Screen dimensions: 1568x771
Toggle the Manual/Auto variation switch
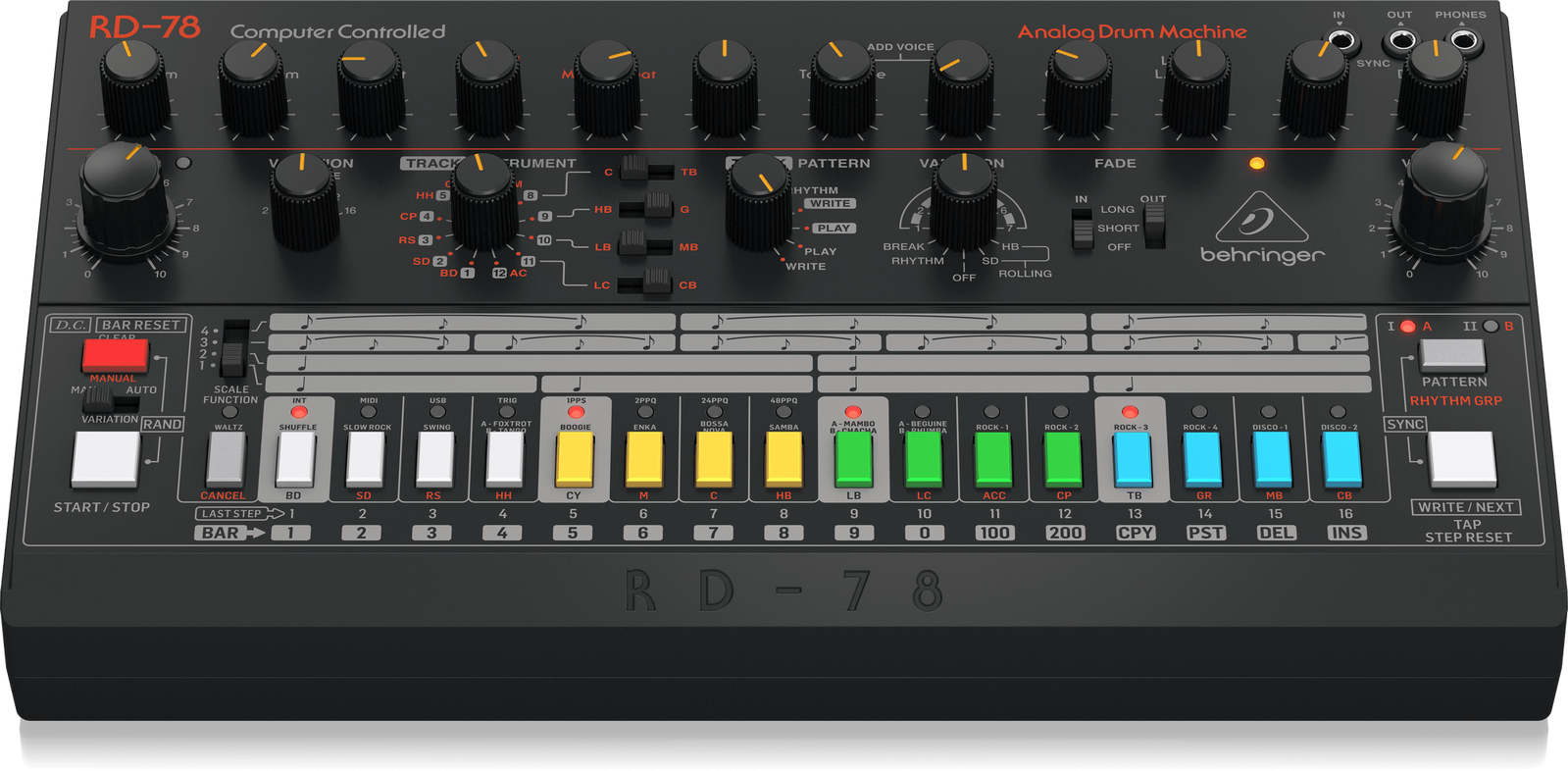click(98, 397)
